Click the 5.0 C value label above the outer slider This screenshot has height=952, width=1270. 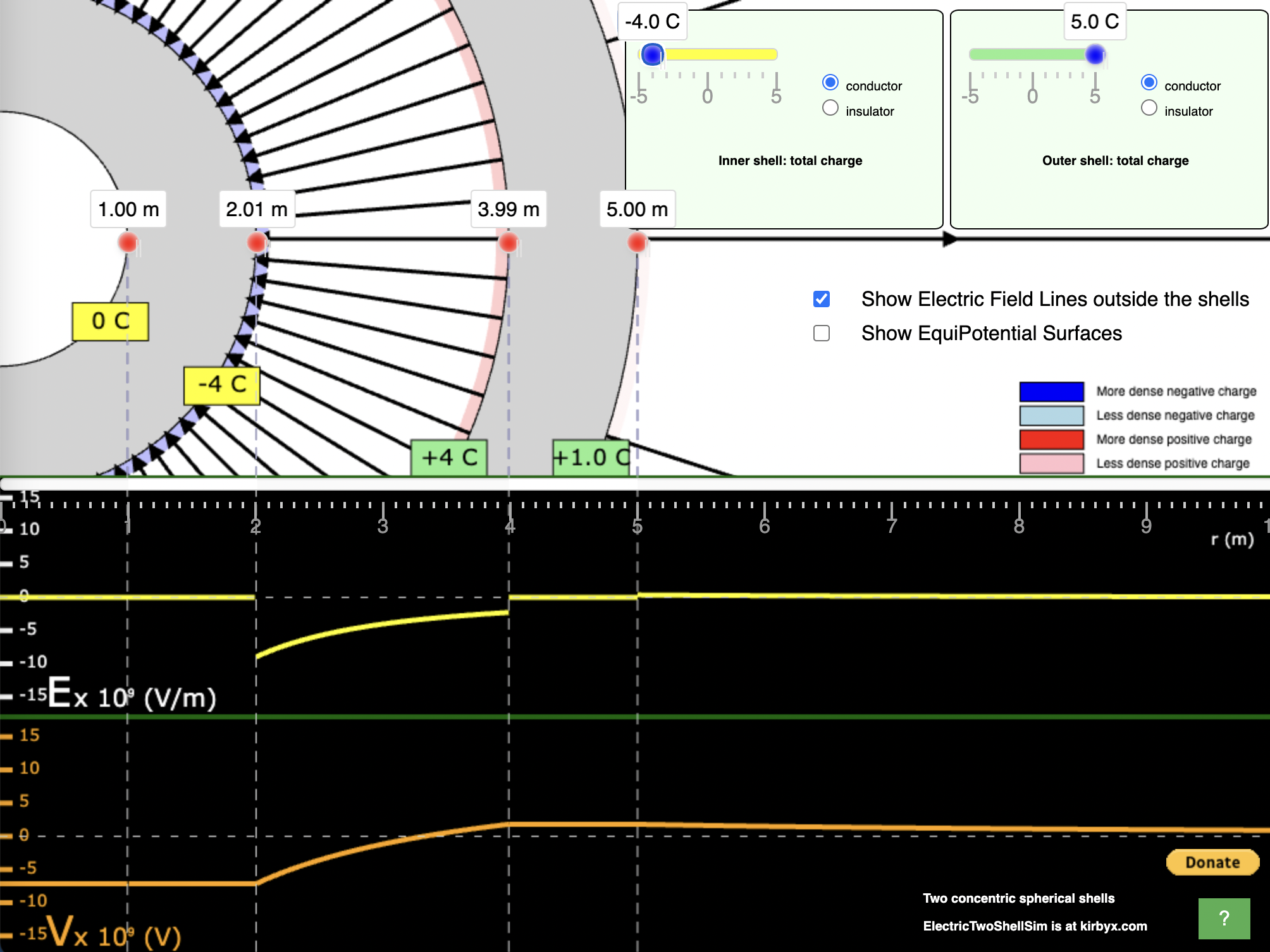1095,21
